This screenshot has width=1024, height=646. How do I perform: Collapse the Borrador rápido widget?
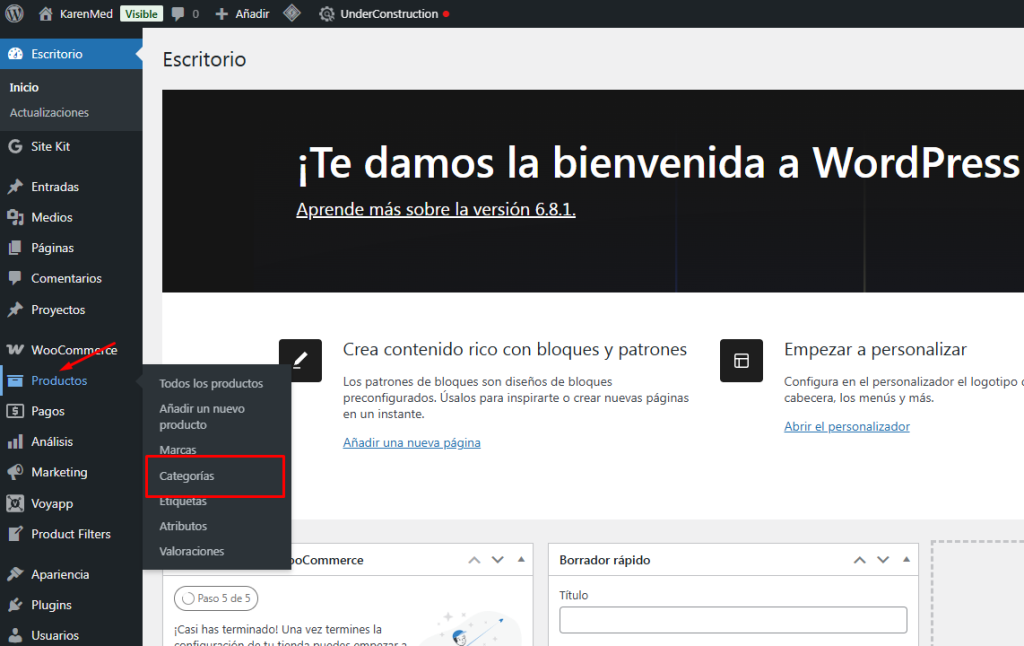click(x=906, y=560)
